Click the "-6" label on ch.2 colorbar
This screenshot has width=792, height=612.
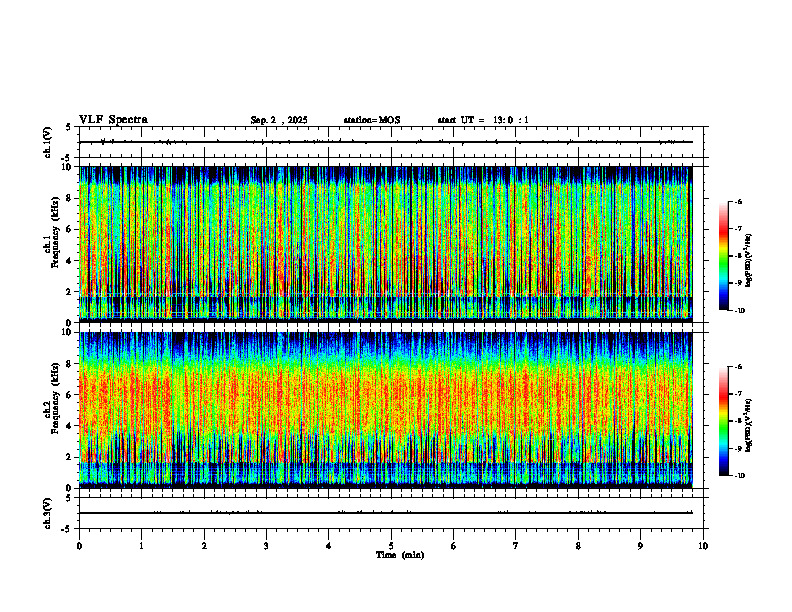[x=738, y=367]
